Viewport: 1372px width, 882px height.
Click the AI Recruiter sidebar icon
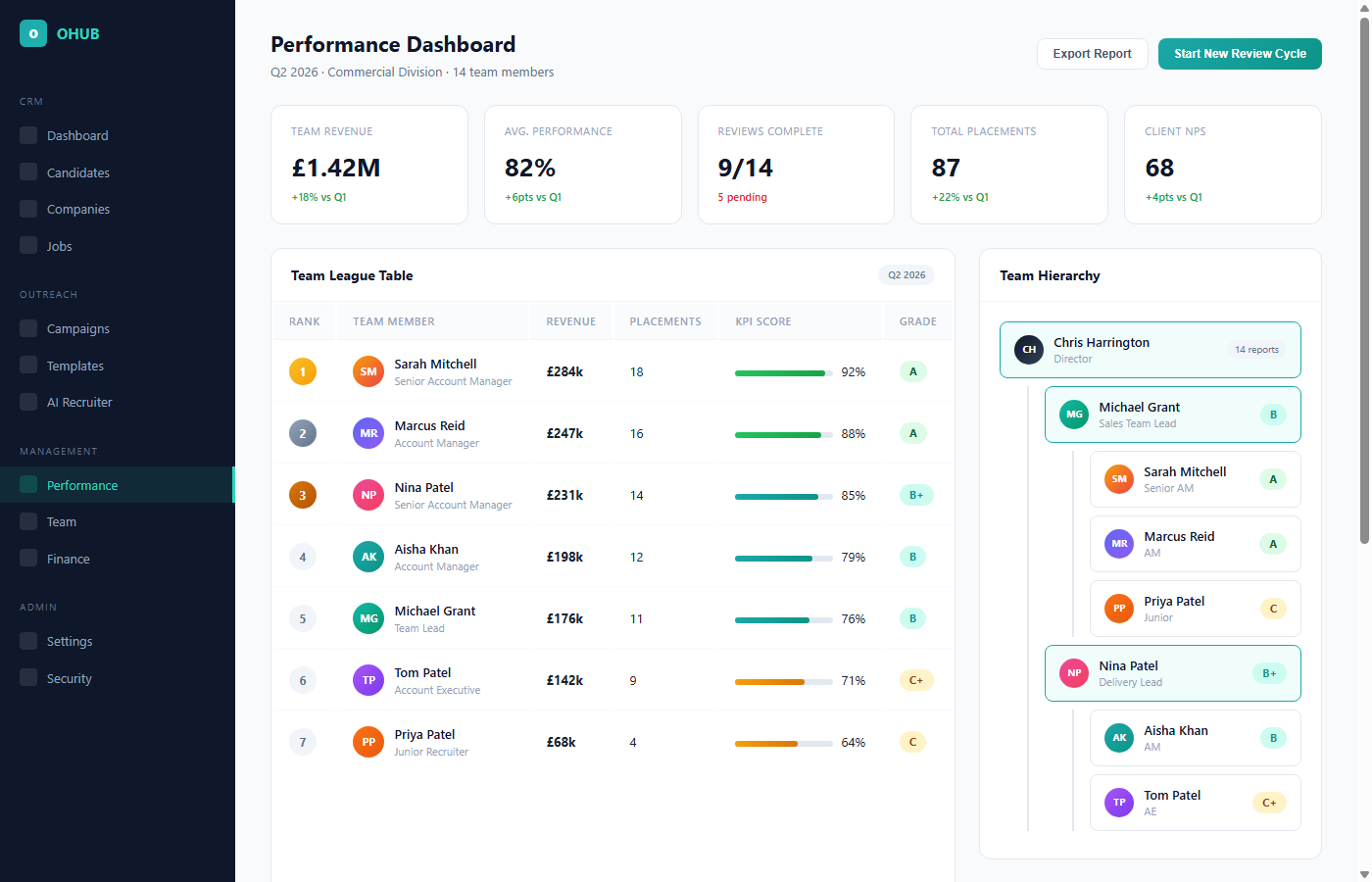(28, 402)
